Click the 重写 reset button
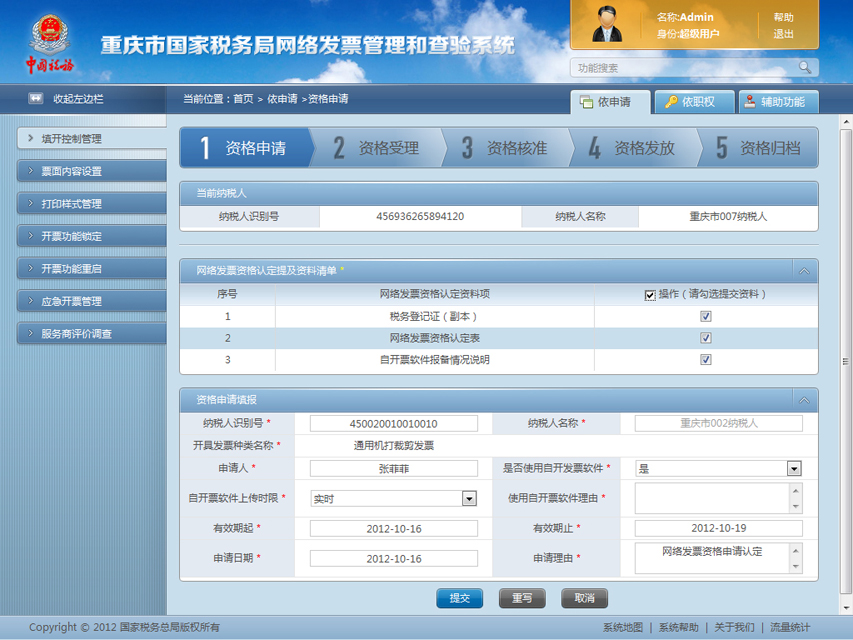853x640 pixels. pyautogui.click(x=522, y=598)
